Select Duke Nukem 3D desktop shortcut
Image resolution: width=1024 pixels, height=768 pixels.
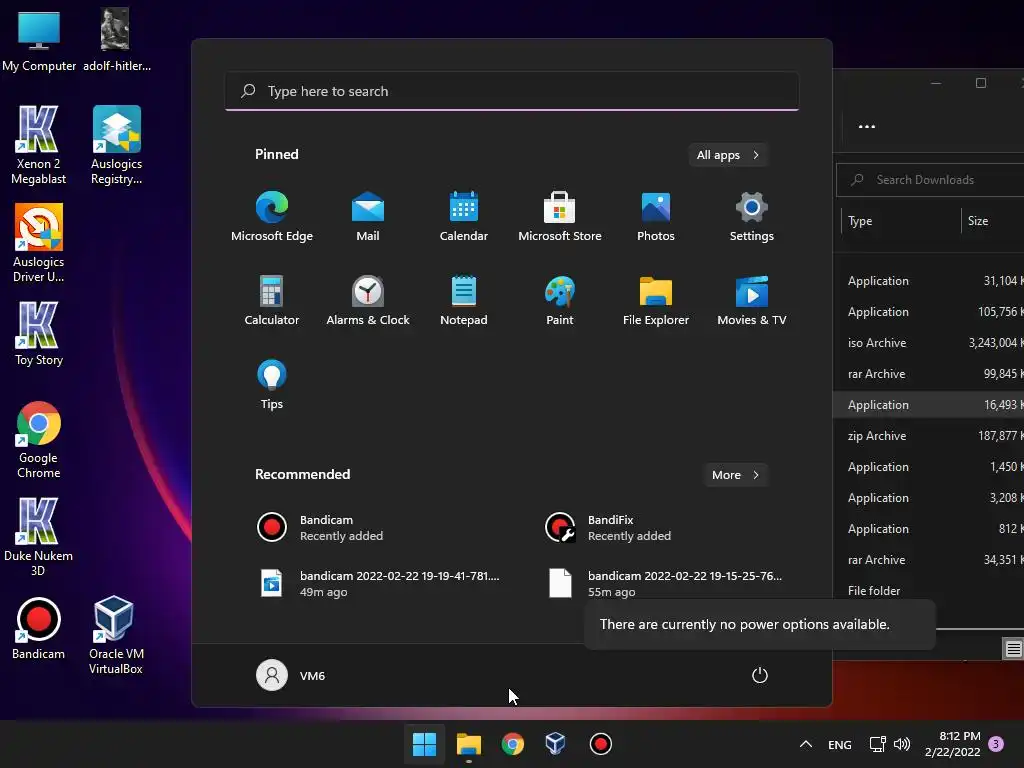pyautogui.click(x=38, y=537)
